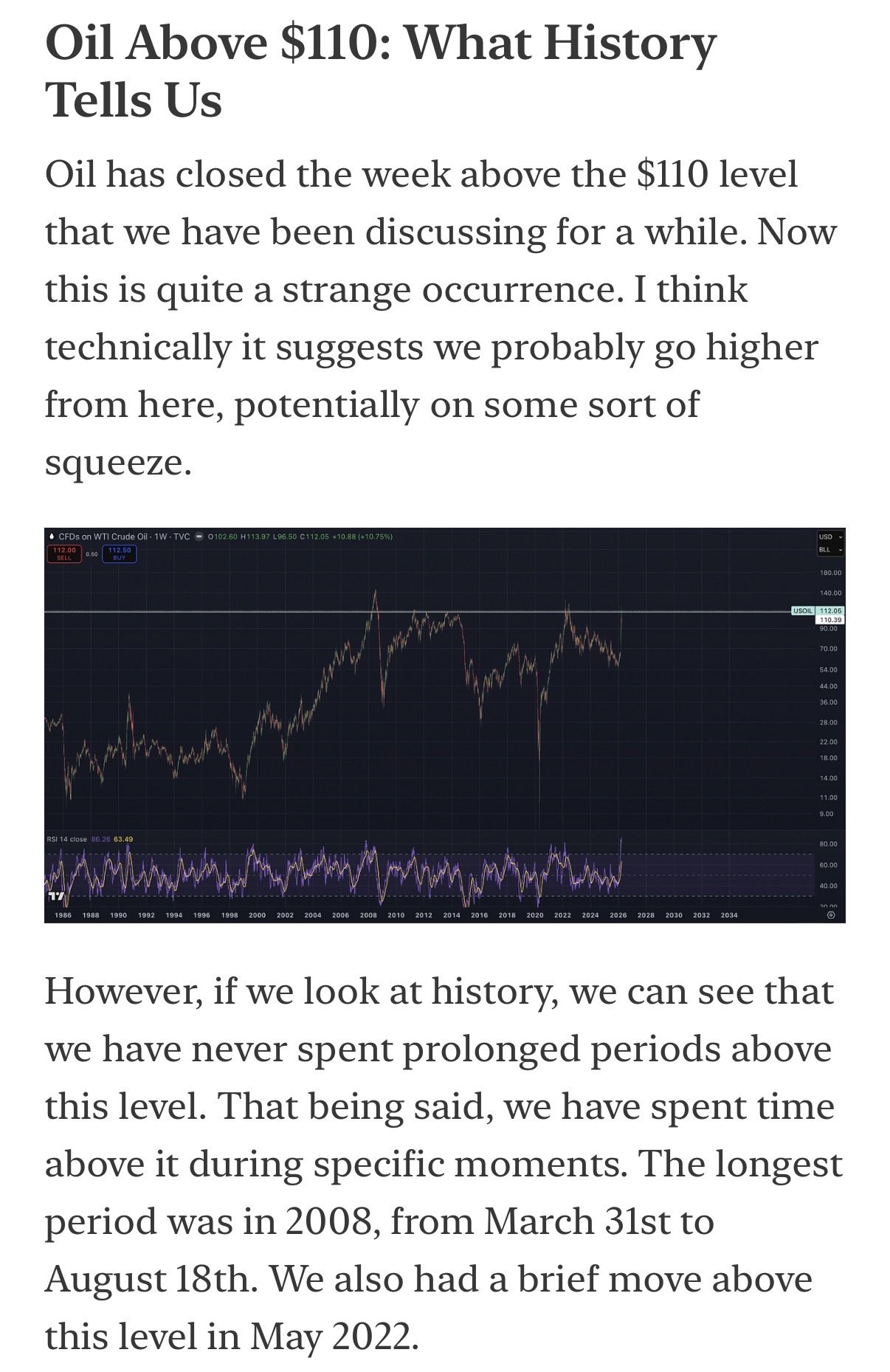The height and width of the screenshot is (1372, 890).
Task: Click the 110.39 price line label
Action: (830, 620)
